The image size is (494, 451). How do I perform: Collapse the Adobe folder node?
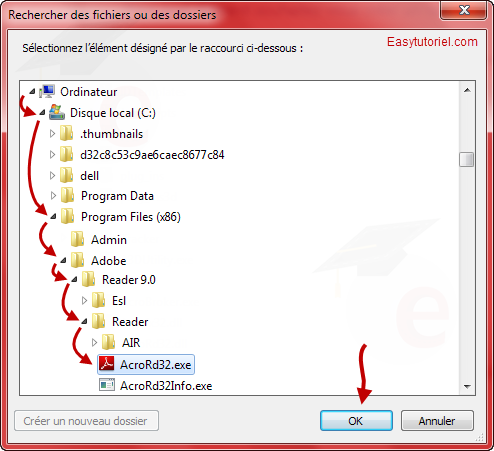click(x=63, y=260)
